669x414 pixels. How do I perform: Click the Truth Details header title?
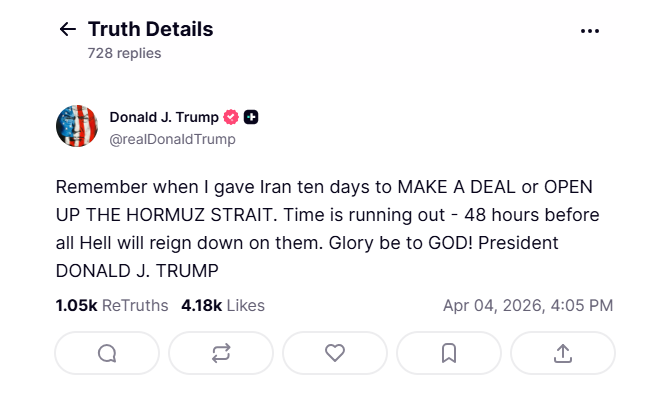150,30
